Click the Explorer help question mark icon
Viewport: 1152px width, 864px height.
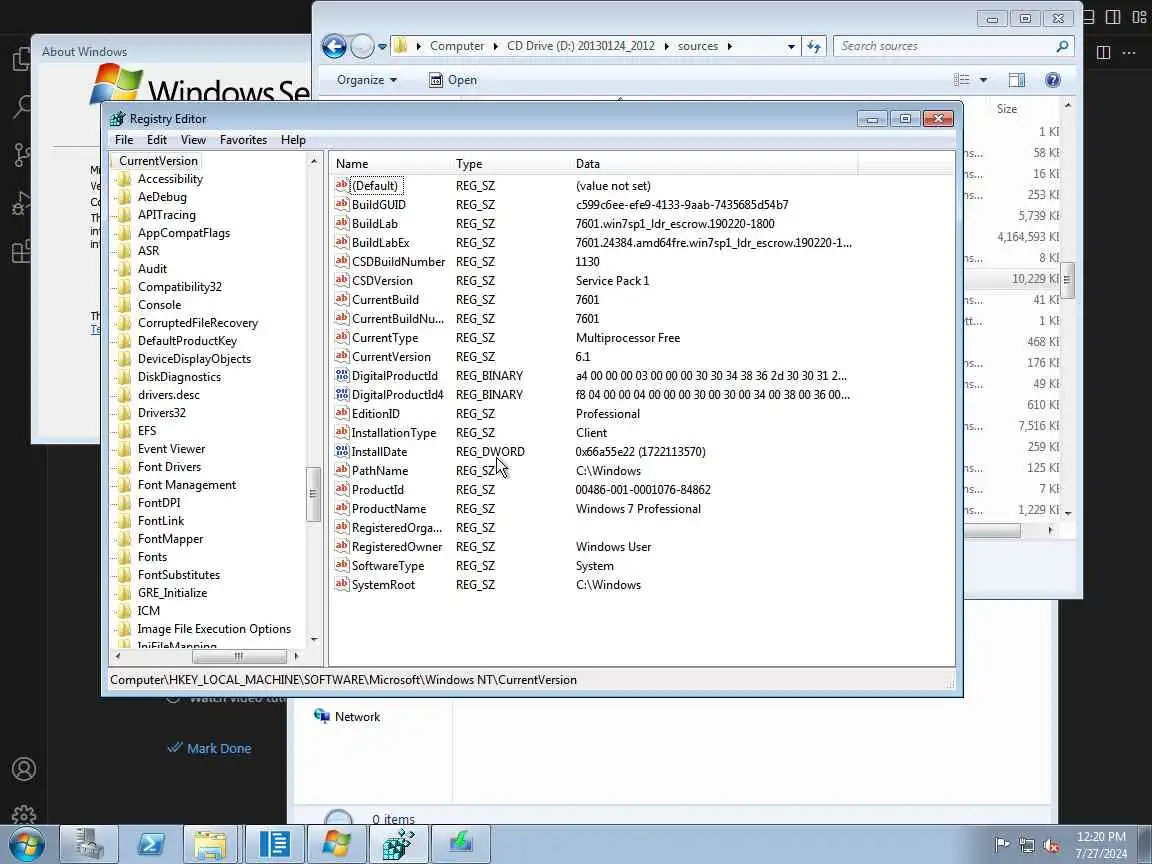pos(1052,80)
